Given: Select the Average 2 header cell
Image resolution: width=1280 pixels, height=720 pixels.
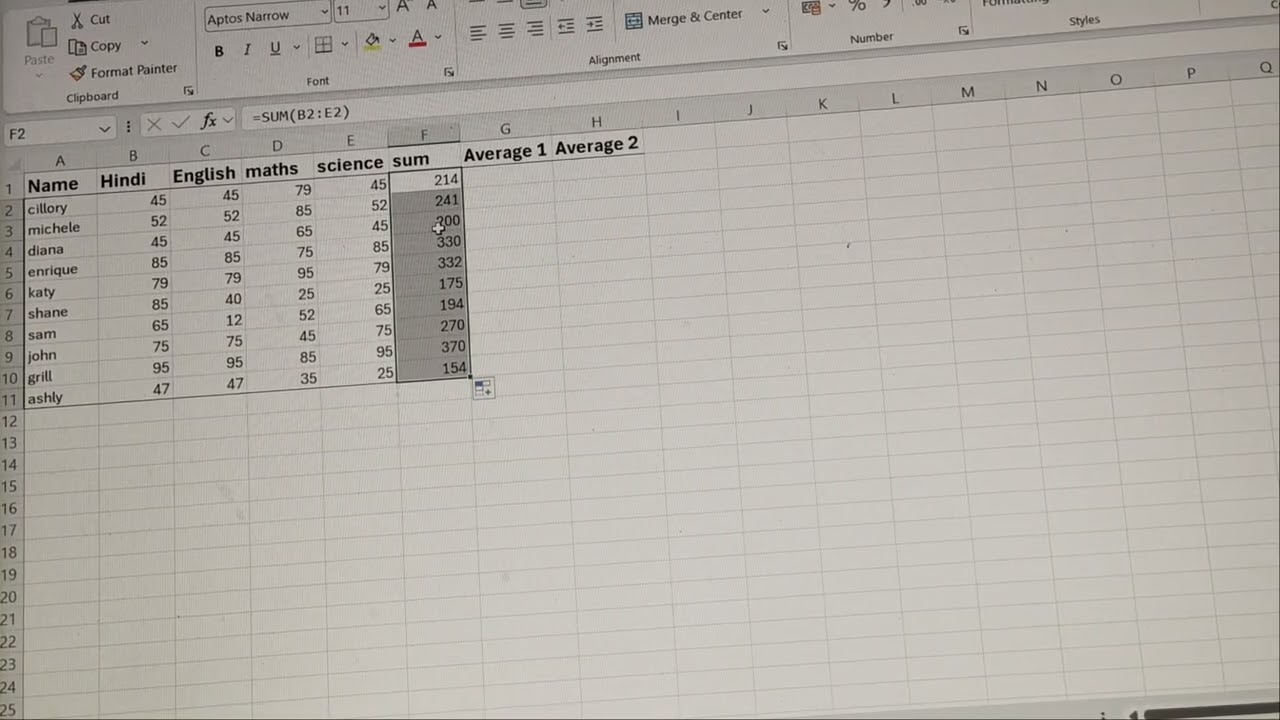Looking at the screenshot, I should [x=597, y=145].
